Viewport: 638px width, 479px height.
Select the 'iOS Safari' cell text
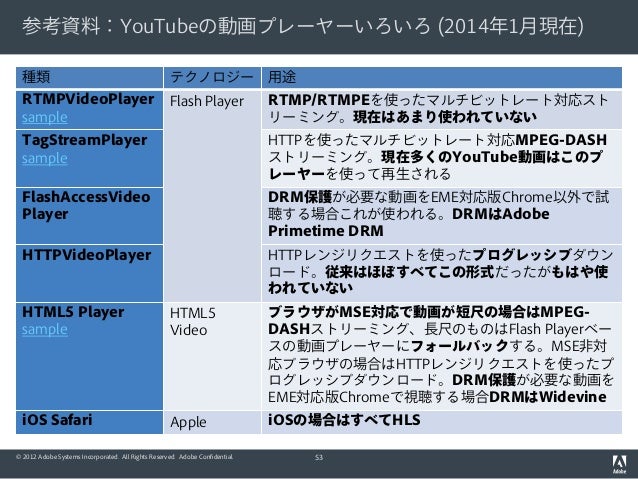point(57,420)
